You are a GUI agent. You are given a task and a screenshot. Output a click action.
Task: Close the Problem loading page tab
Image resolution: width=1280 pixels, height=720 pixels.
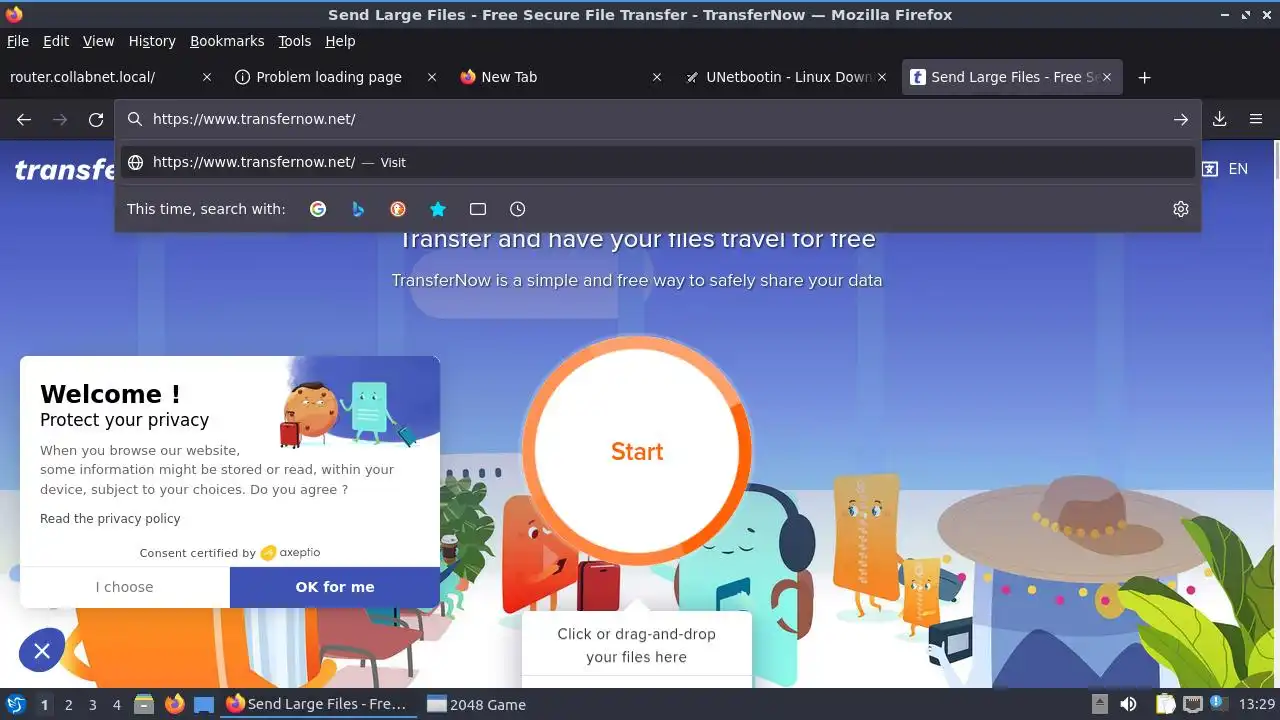(432, 77)
